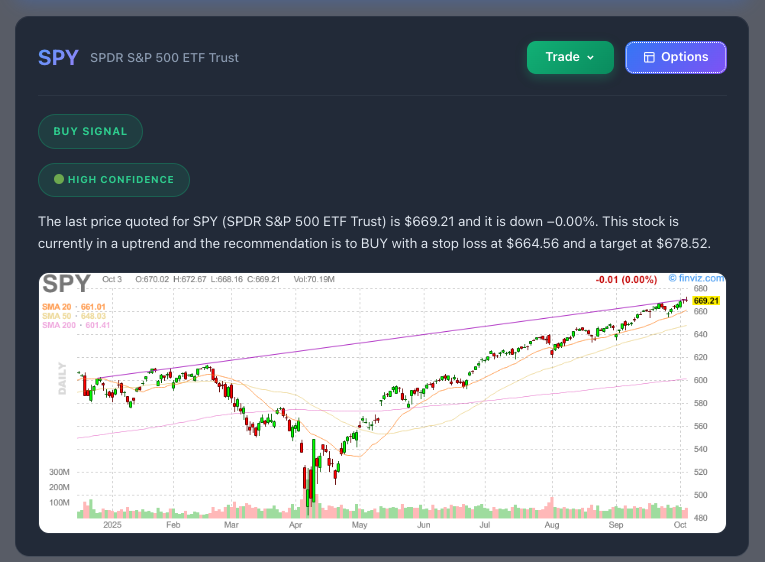This screenshot has height=562, width=765.
Task: Click the Aug month label on chart axis
Action: (551, 524)
